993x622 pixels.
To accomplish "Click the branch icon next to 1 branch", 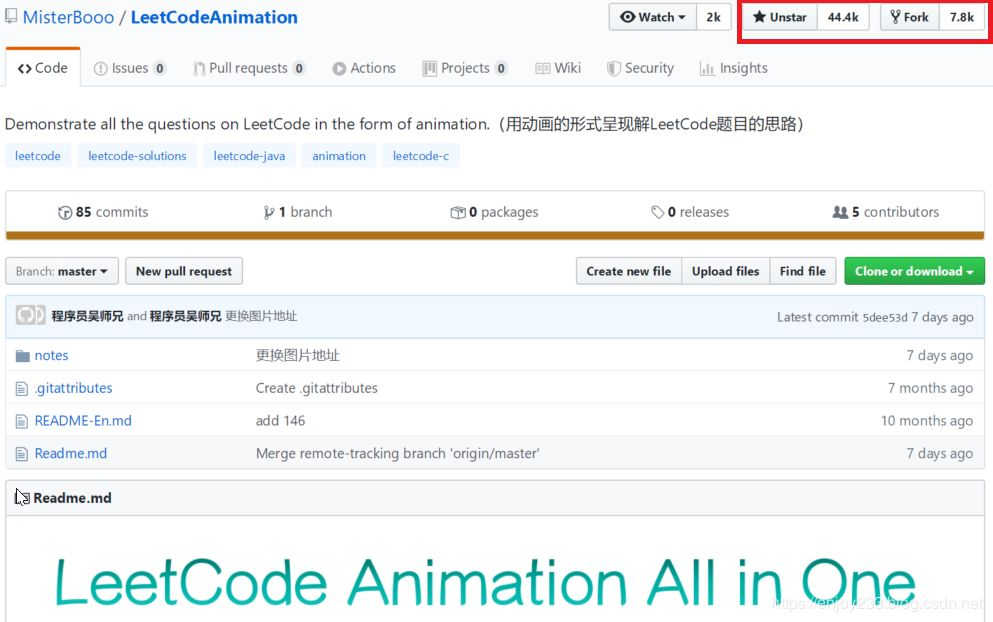I will tap(269, 213).
